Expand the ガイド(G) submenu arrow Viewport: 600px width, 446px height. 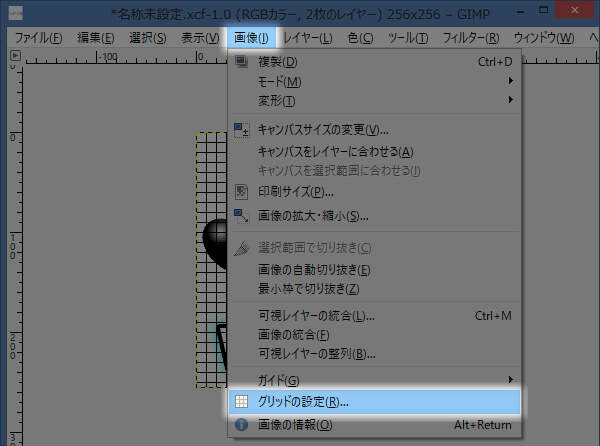click(x=510, y=379)
